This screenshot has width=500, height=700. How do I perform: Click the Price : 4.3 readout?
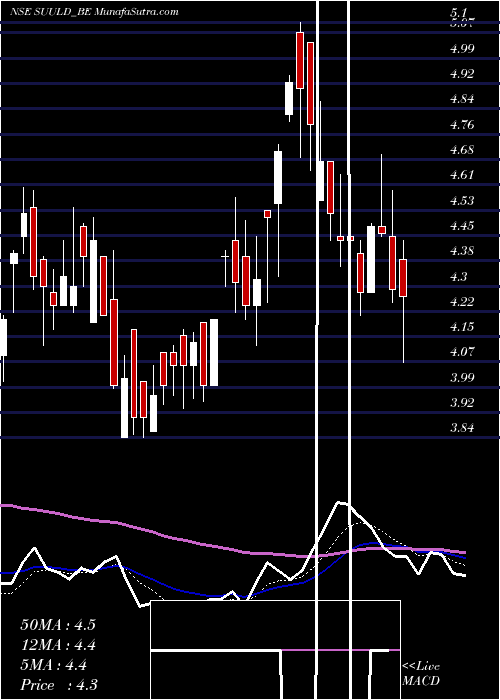pyautogui.click(x=59, y=684)
